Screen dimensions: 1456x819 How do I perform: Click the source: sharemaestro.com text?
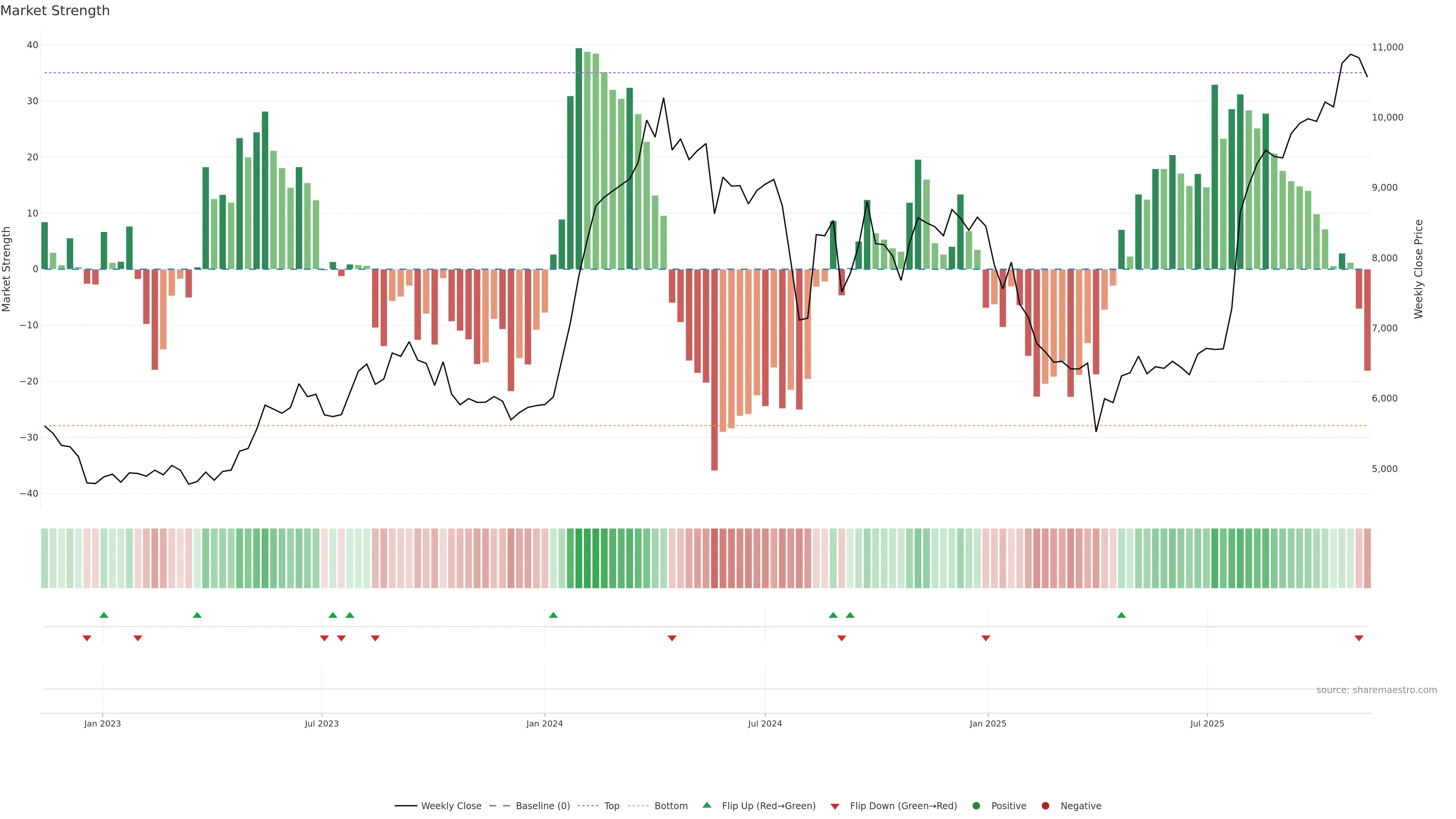[1376, 690]
